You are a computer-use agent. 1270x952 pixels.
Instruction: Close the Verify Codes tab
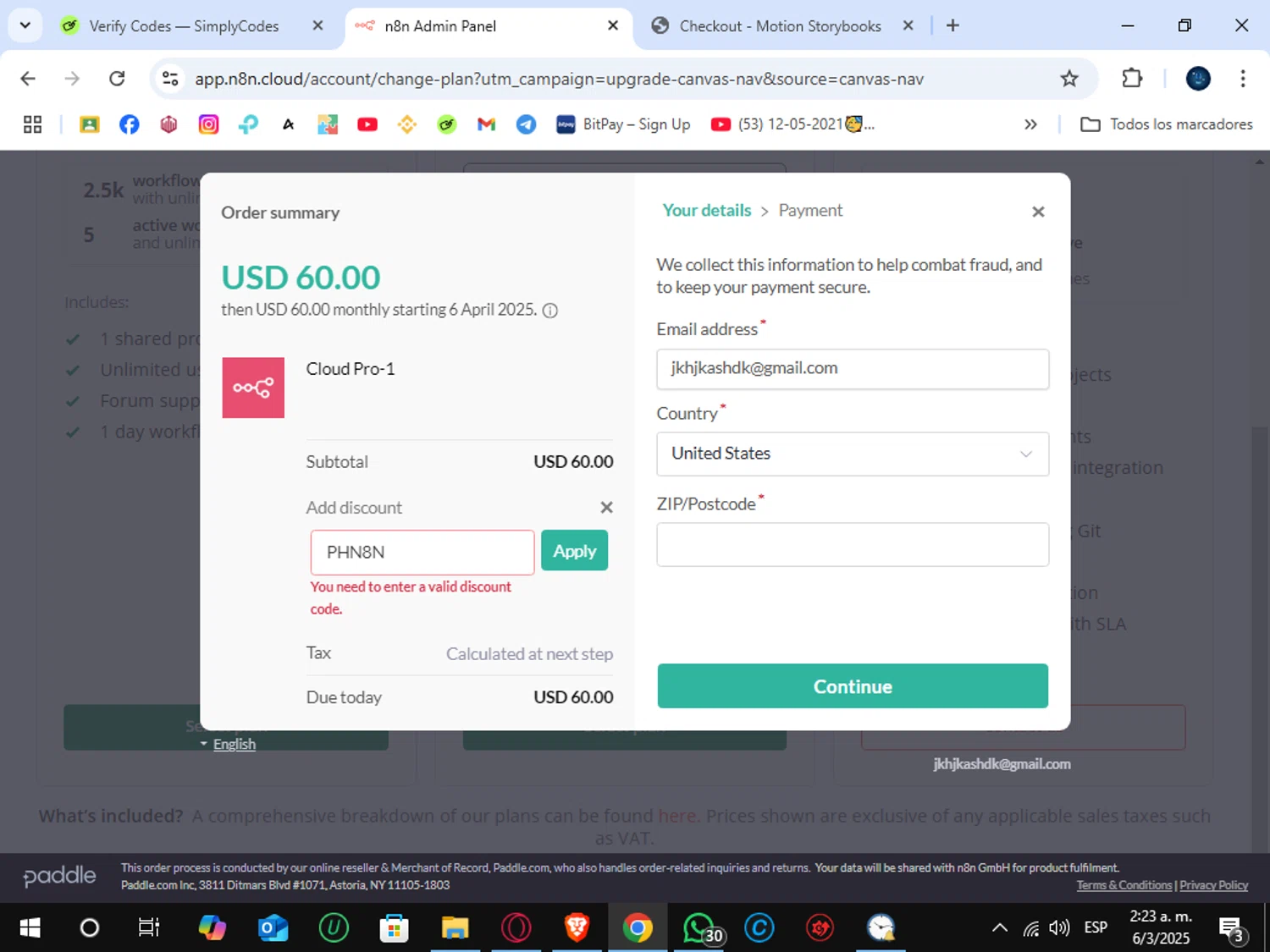pyautogui.click(x=317, y=25)
